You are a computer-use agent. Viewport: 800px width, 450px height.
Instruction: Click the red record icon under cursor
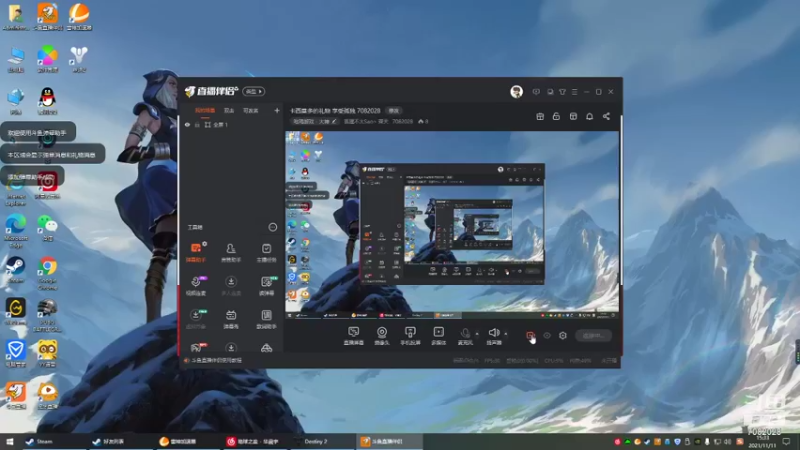pos(531,336)
